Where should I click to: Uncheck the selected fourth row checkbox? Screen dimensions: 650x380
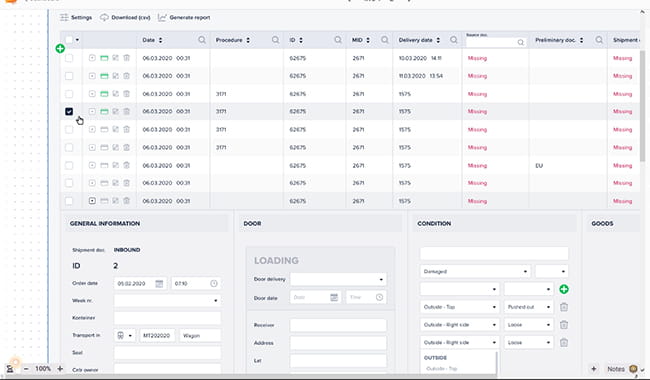[69, 111]
